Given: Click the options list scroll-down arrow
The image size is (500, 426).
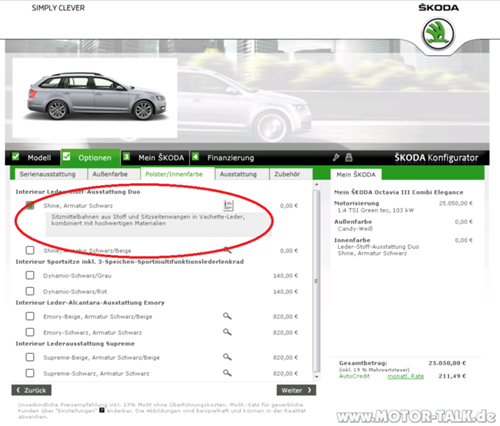Looking at the screenshot, I should 316,377.
